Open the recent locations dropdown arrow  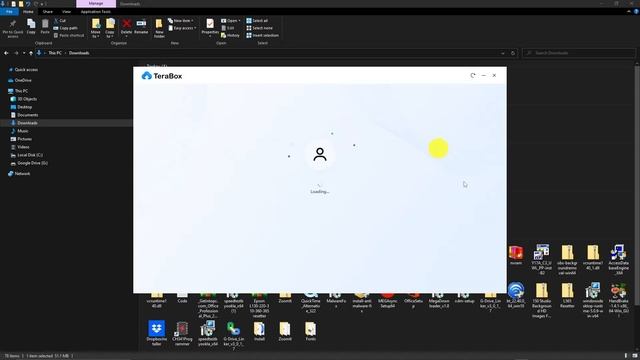[x=24, y=53]
